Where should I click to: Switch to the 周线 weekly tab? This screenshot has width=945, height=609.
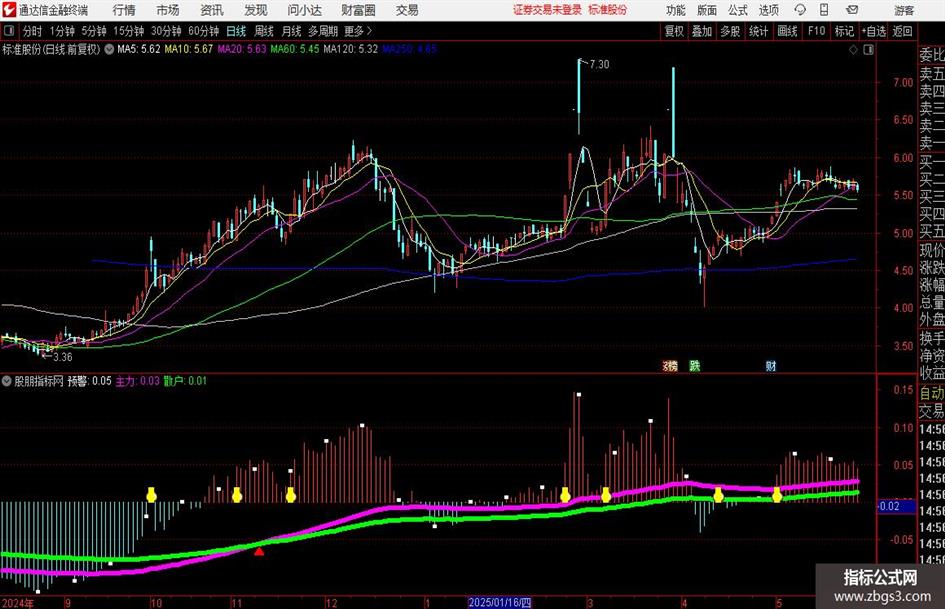[264, 31]
